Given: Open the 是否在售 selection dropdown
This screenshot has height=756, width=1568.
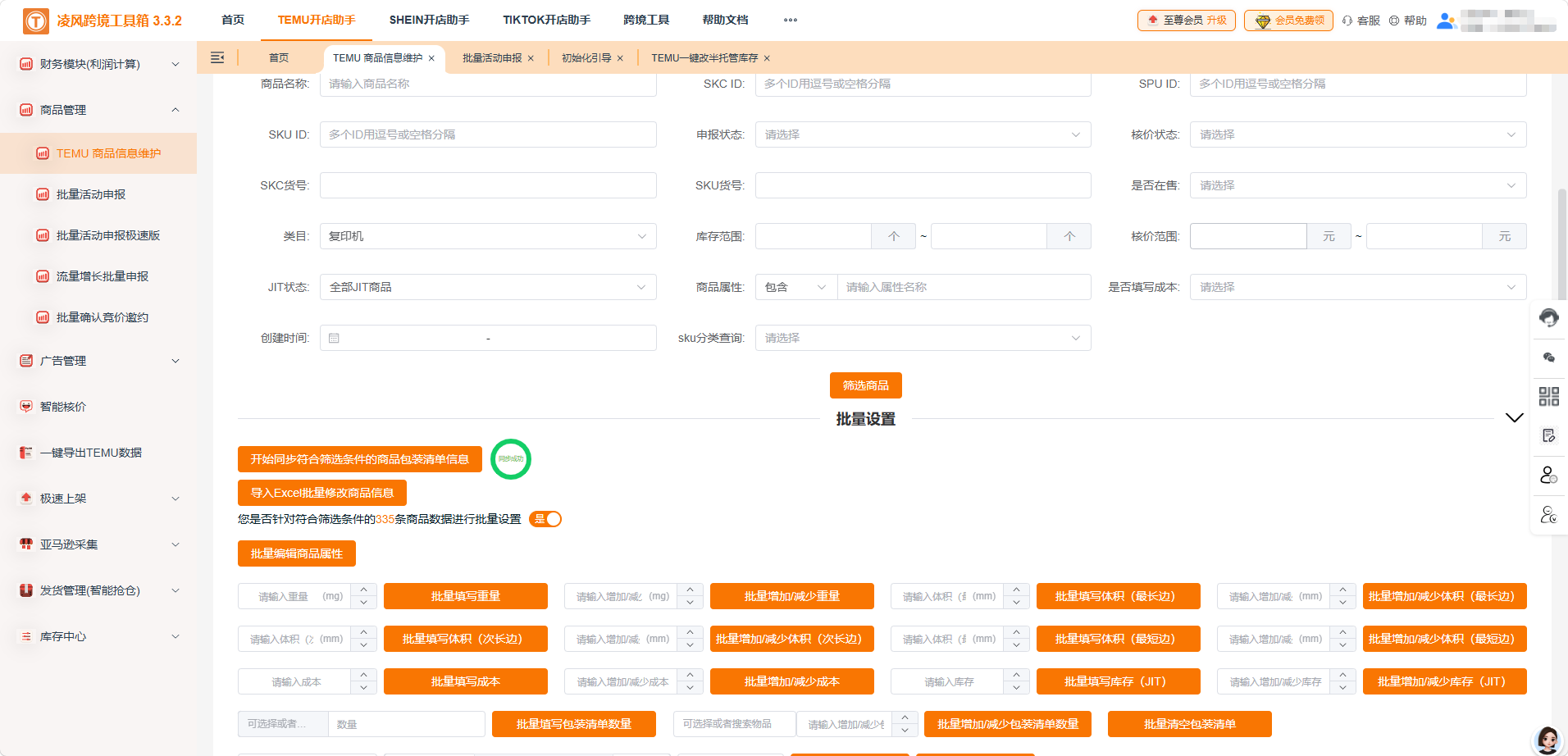Looking at the screenshot, I should [1357, 185].
